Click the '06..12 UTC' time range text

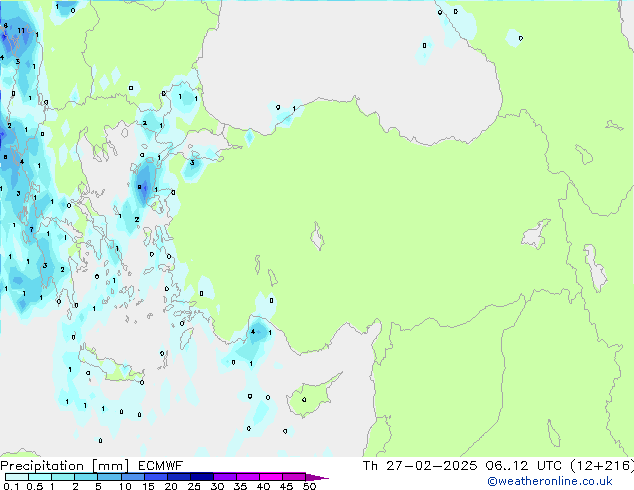pos(524,466)
